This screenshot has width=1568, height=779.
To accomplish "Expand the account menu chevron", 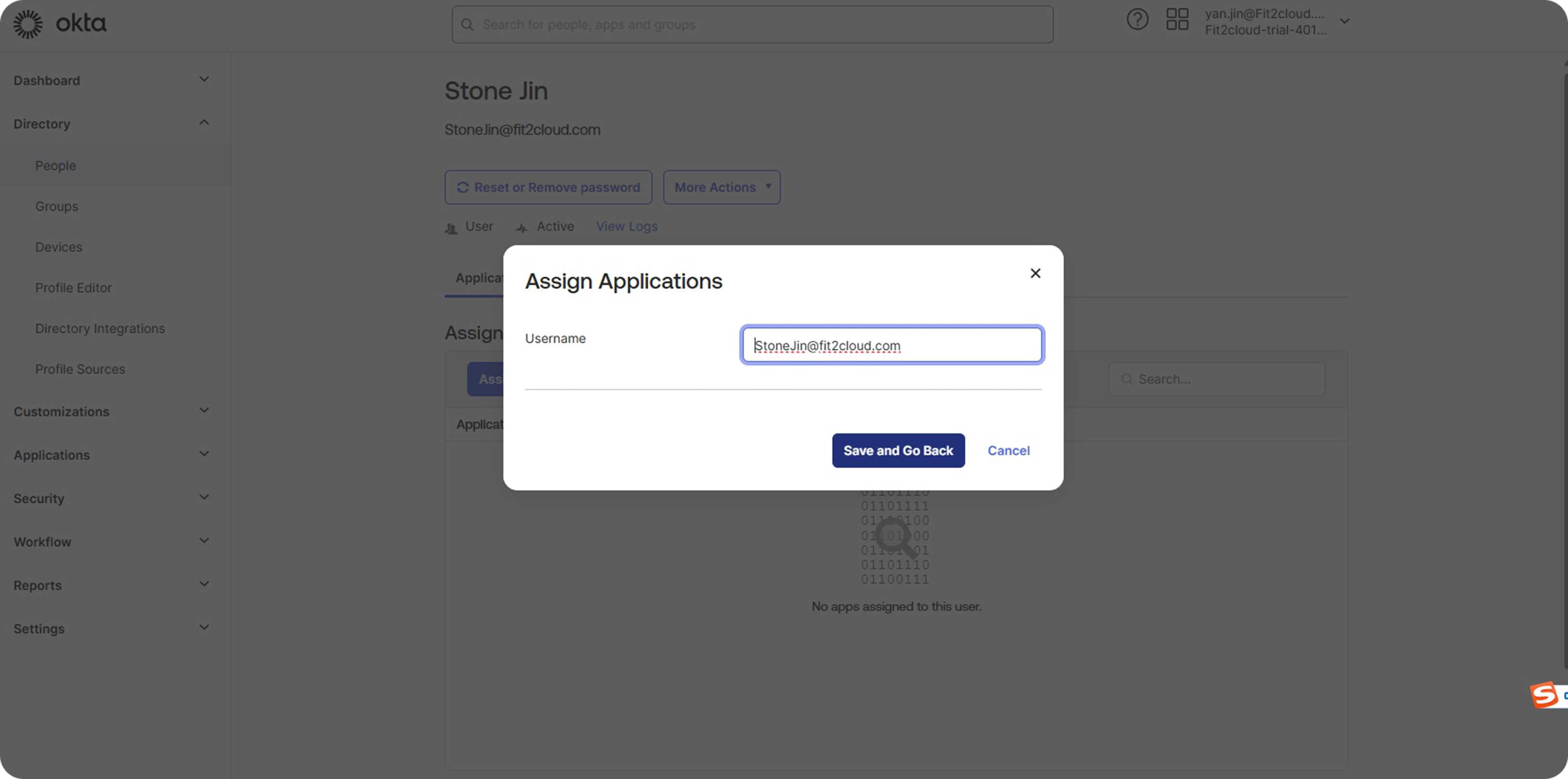I will (1345, 21).
